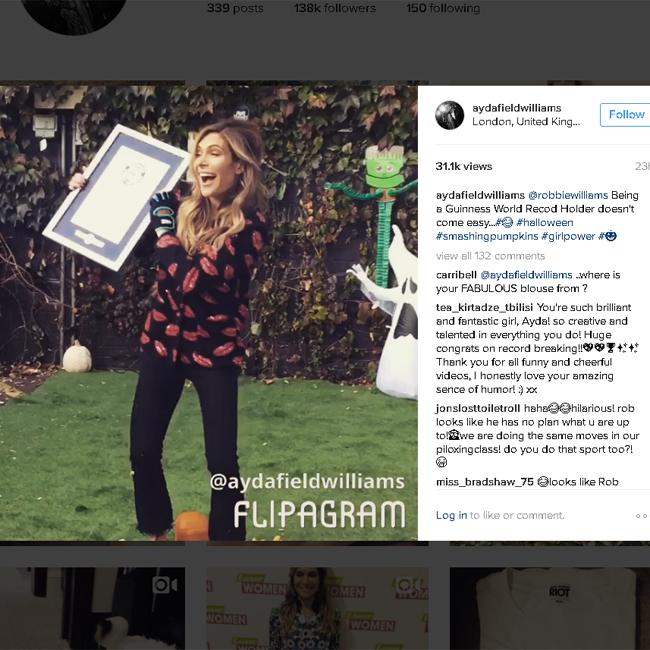Open the #halloween hashtag

pos(545,222)
